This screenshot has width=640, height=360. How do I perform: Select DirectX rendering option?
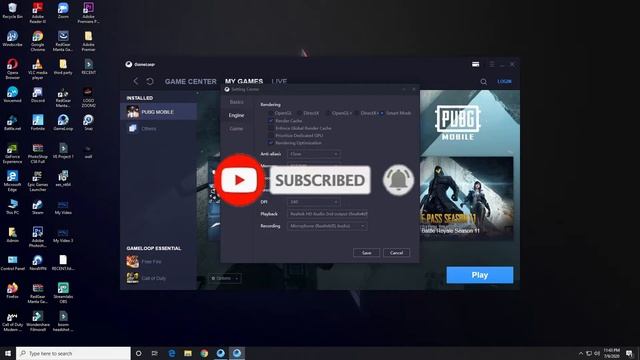pyautogui.click(x=299, y=113)
